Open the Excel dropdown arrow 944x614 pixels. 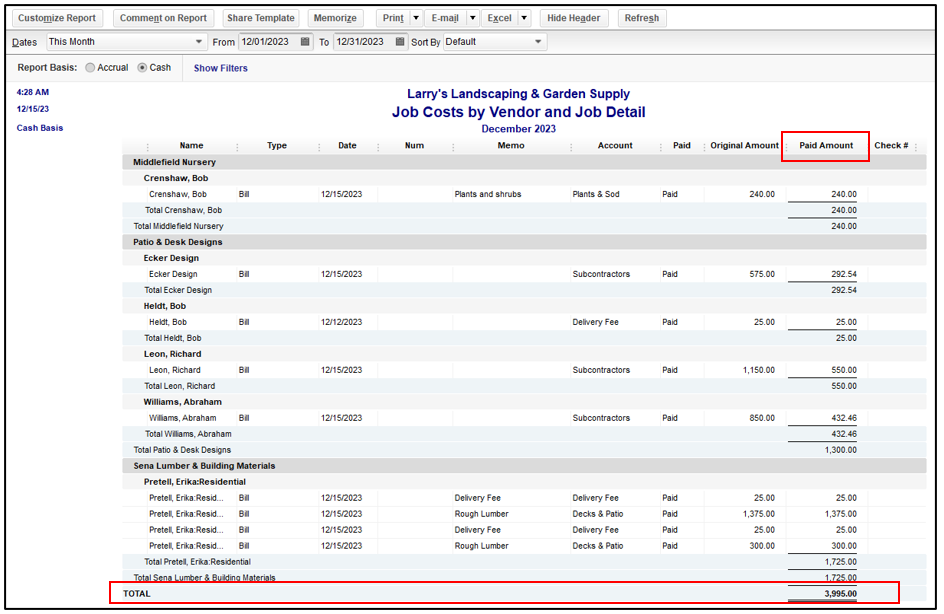click(524, 18)
